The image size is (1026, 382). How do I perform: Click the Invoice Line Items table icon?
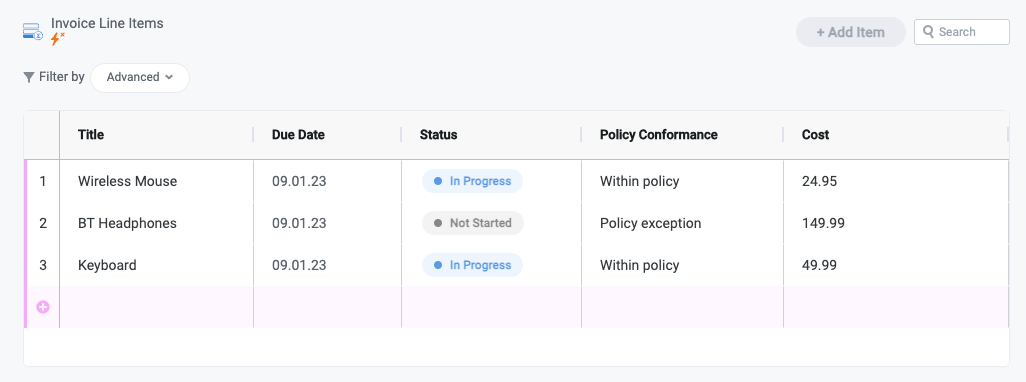pyautogui.click(x=33, y=32)
